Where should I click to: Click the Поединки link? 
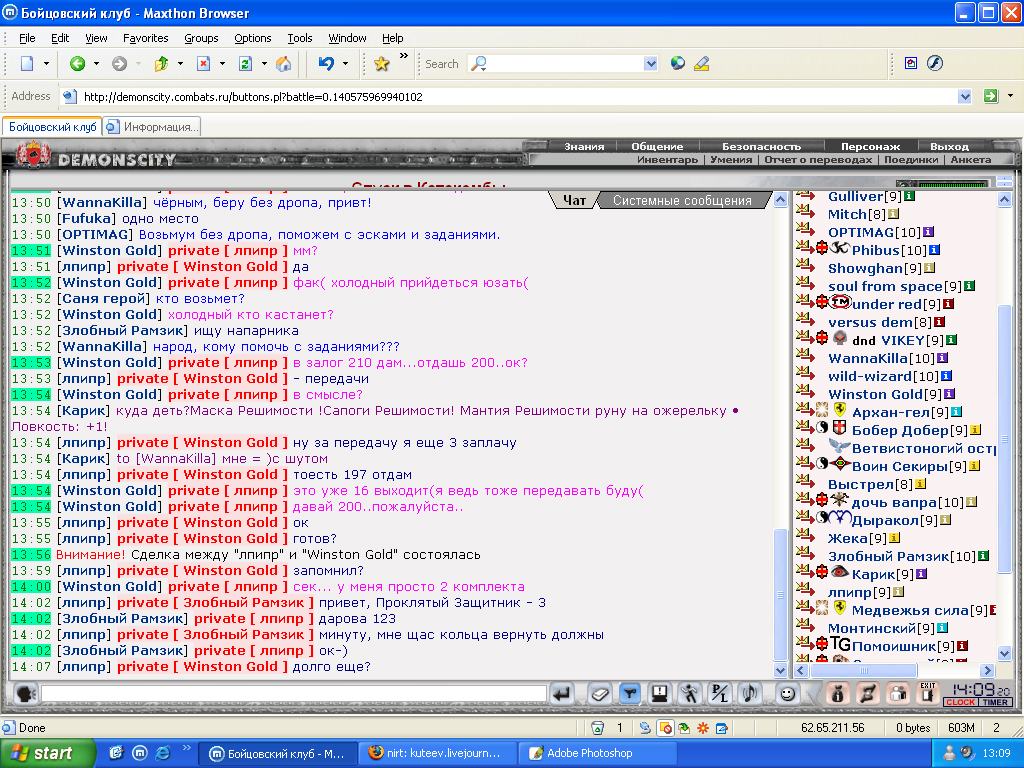(x=911, y=159)
